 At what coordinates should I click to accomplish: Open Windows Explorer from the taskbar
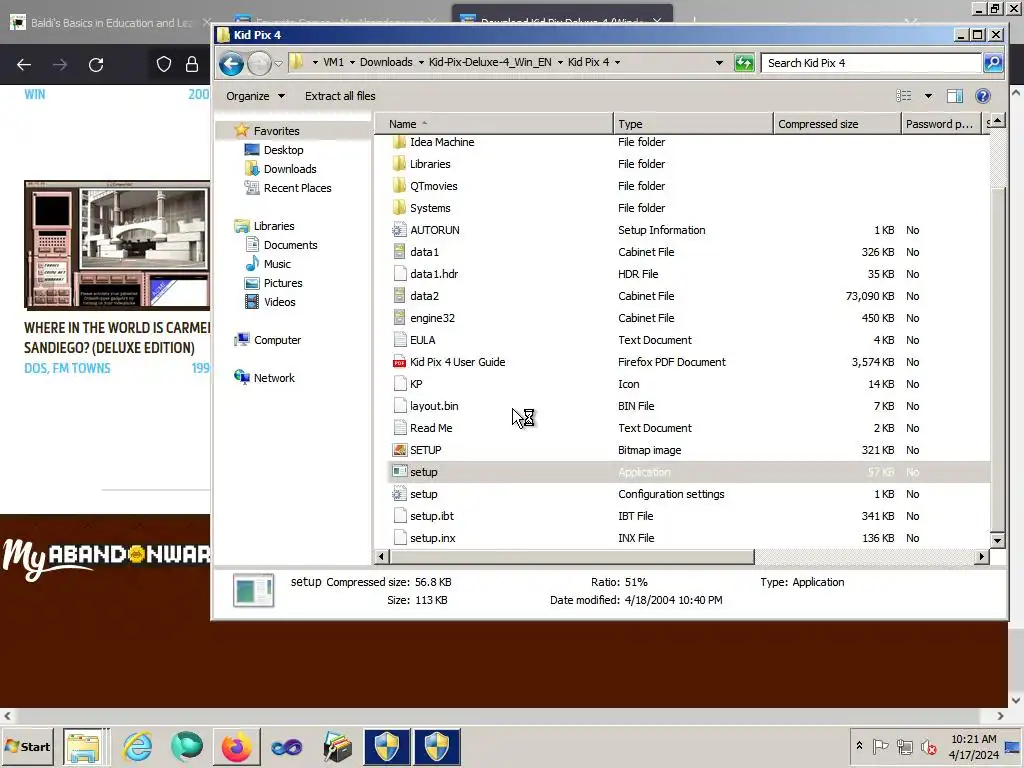(x=83, y=747)
